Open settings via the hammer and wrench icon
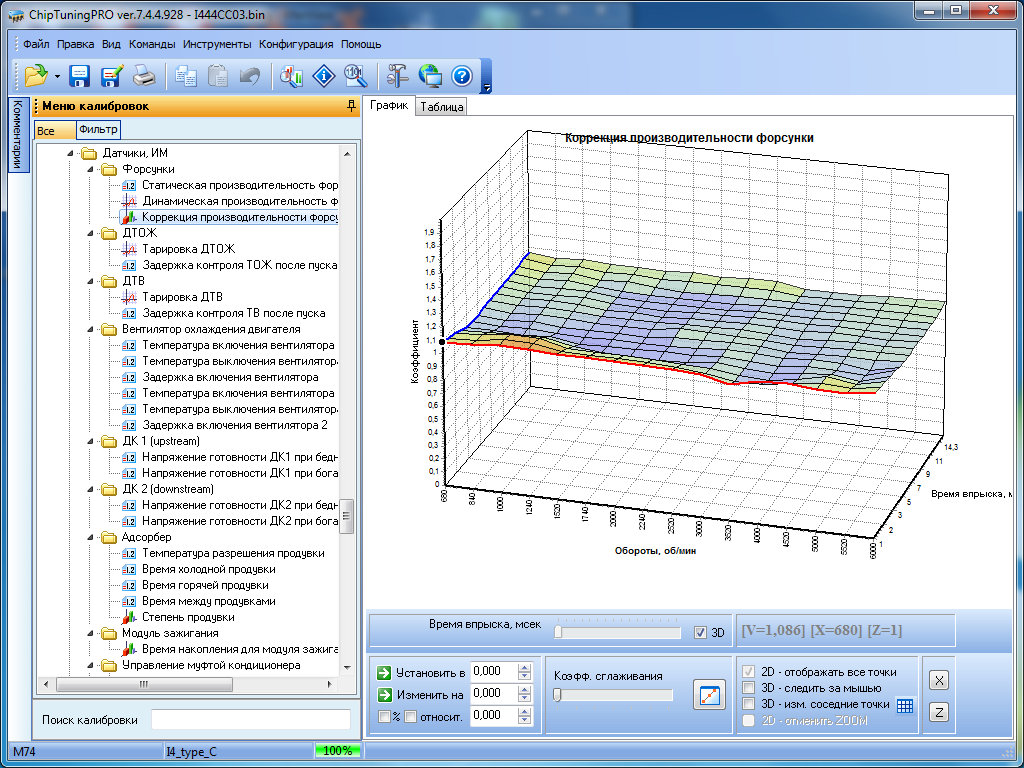This screenshot has height=768, width=1024. coord(397,75)
